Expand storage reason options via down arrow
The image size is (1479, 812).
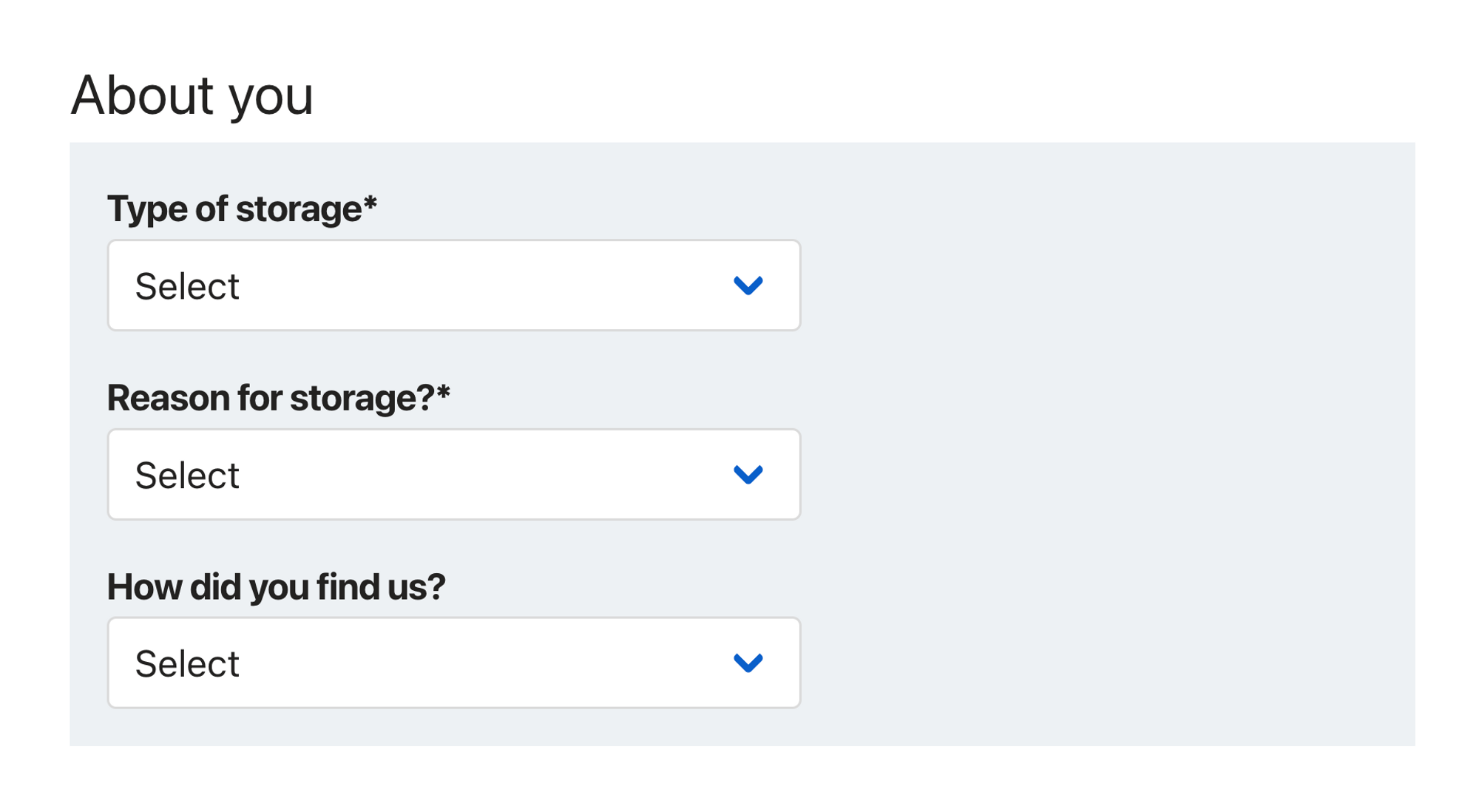point(748,474)
